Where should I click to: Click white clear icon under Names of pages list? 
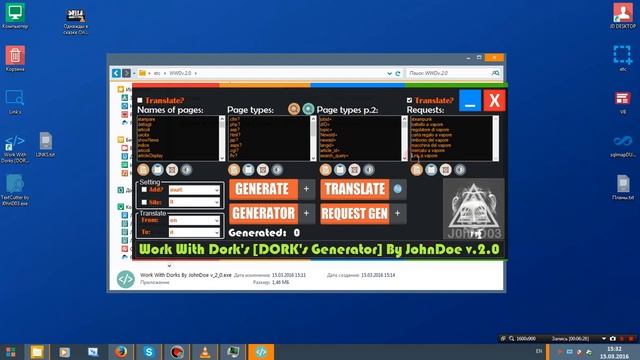click(x=172, y=169)
